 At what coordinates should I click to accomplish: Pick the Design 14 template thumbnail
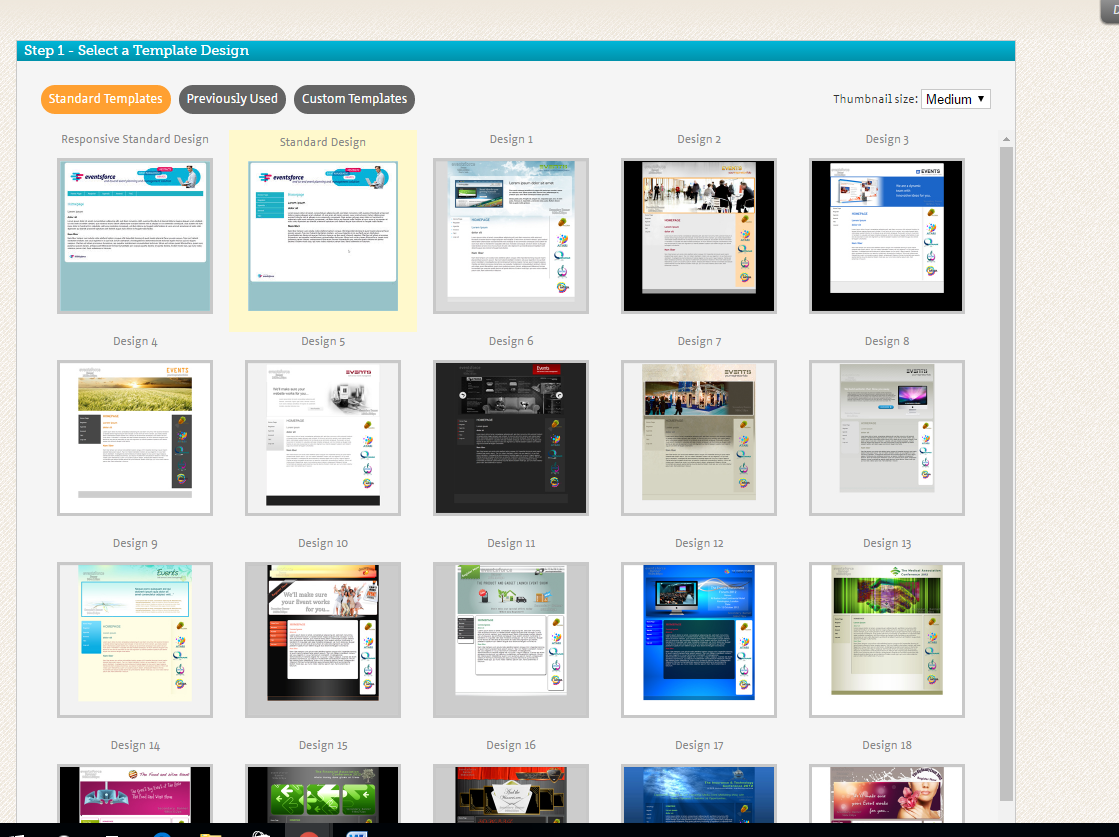[x=135, y=793]
